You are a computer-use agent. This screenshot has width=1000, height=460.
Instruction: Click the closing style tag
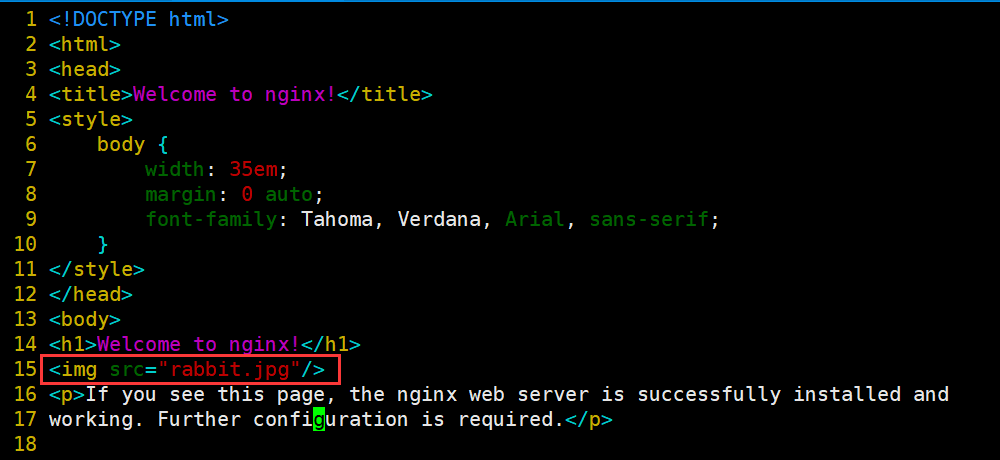(x=97, y=269)
